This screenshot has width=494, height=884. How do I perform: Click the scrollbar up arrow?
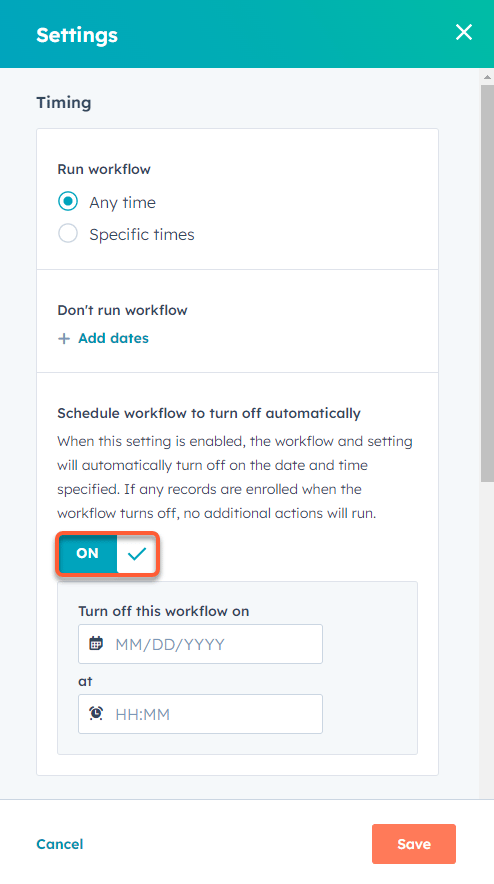pos(487,77)
